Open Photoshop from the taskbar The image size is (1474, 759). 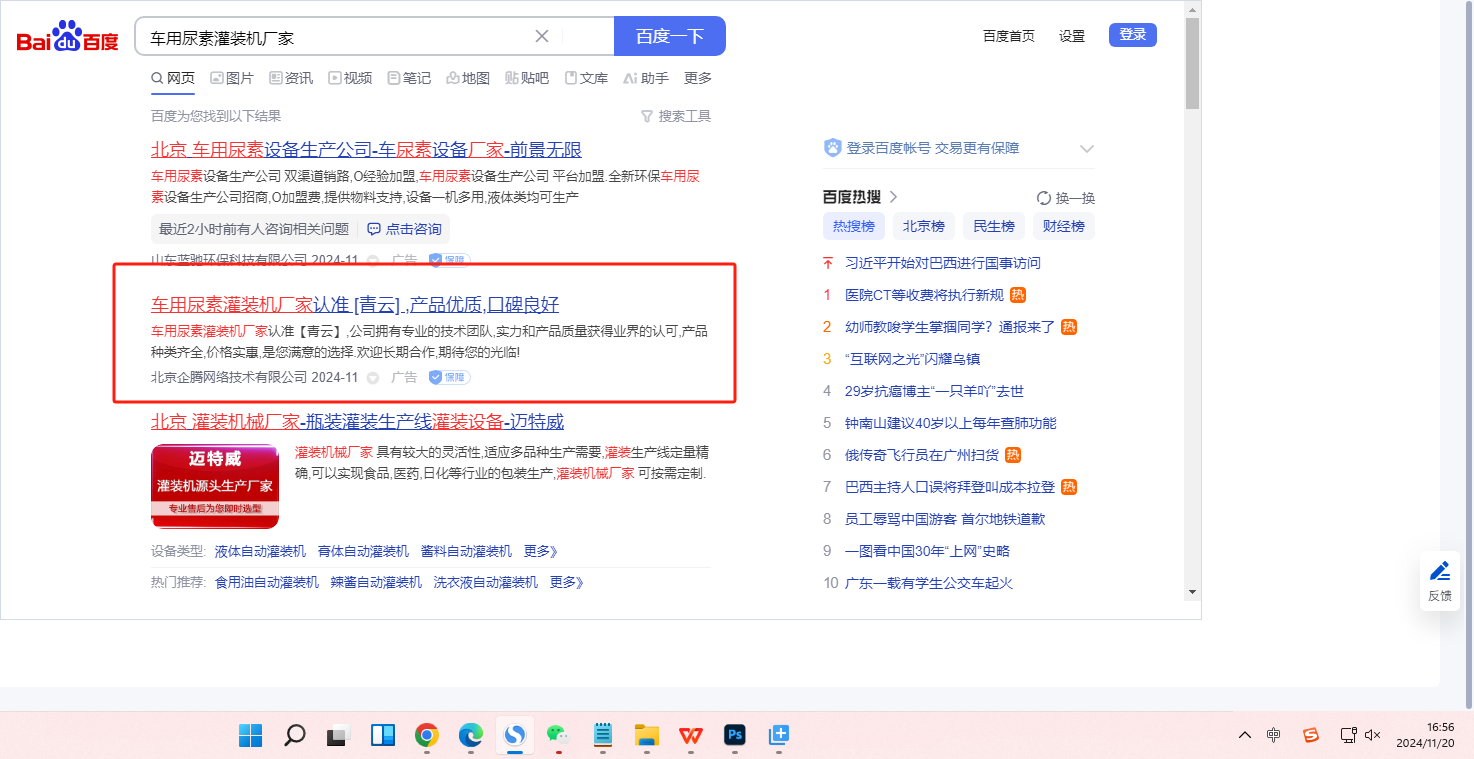coord(735,736)
